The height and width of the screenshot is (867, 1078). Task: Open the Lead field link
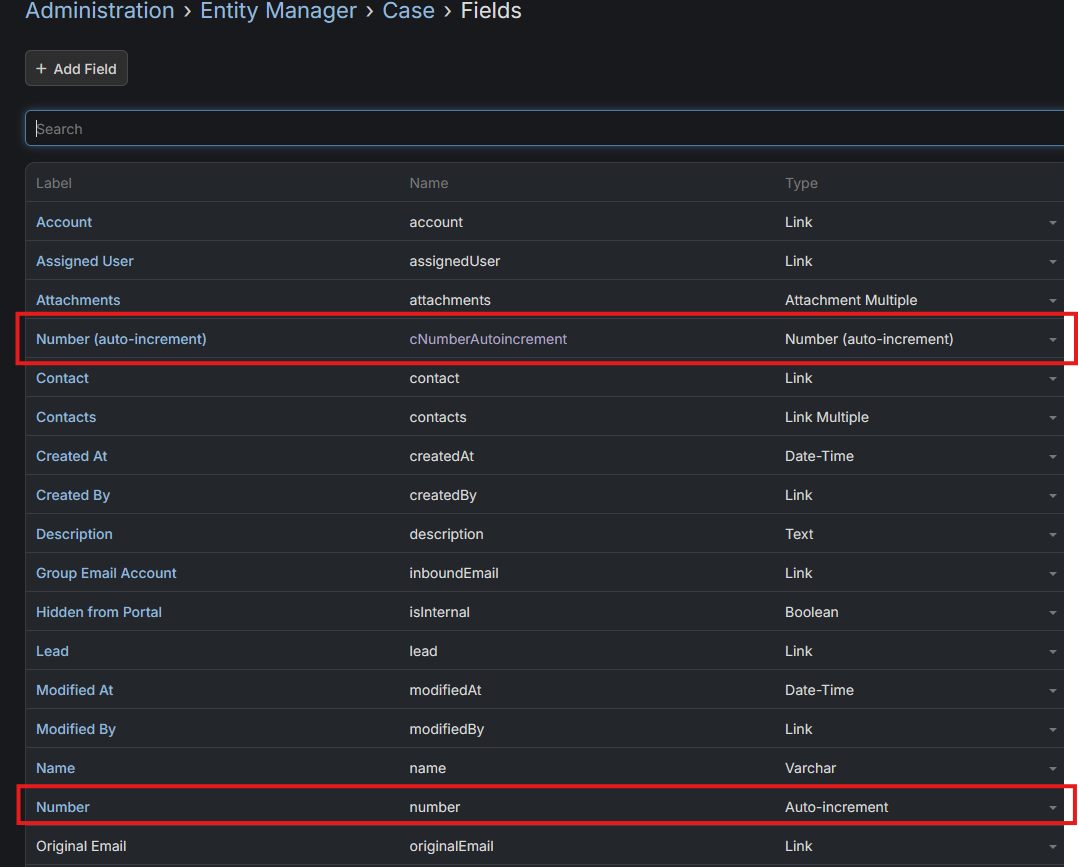52,651
